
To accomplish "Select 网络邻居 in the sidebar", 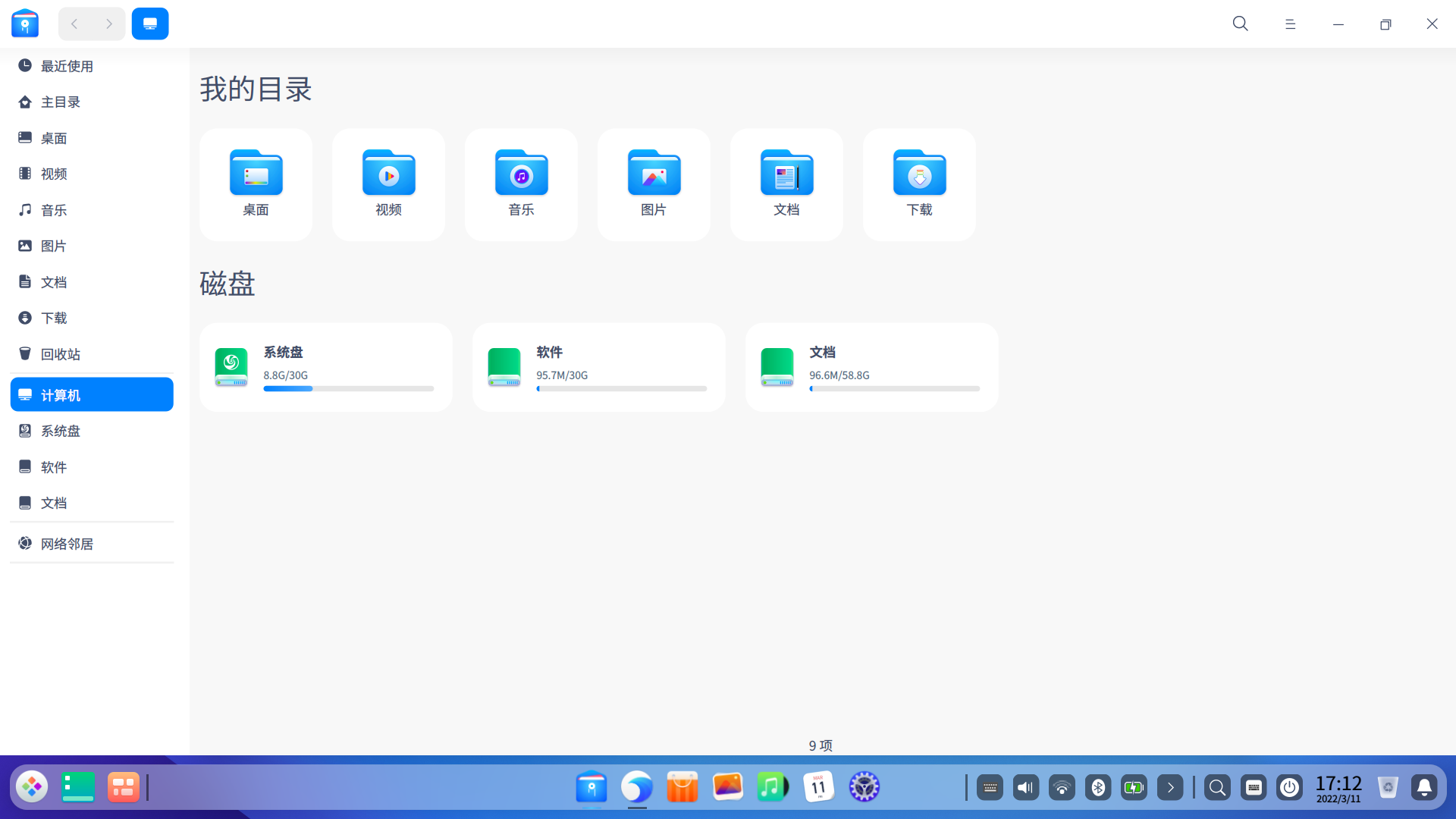I will (x=67, y=544).
